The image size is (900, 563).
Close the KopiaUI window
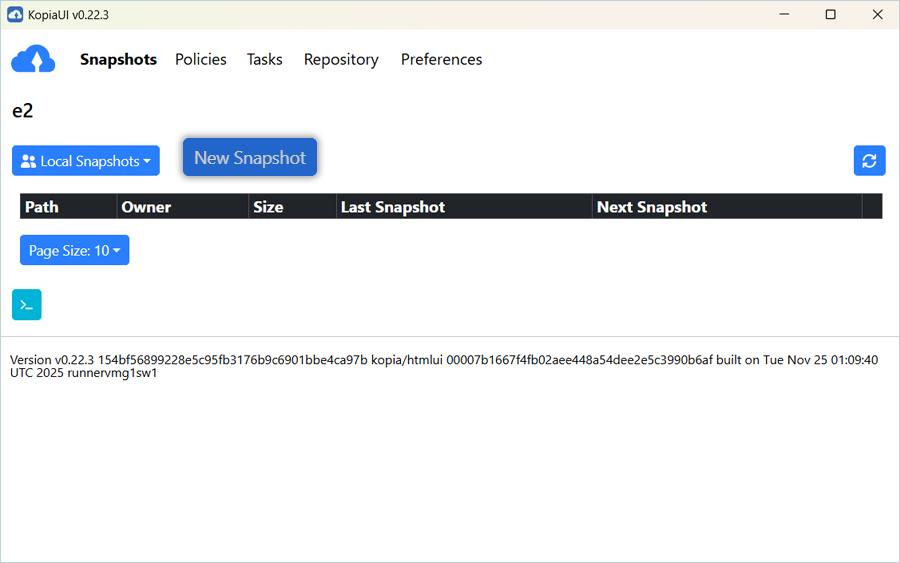tap(877, 15)
